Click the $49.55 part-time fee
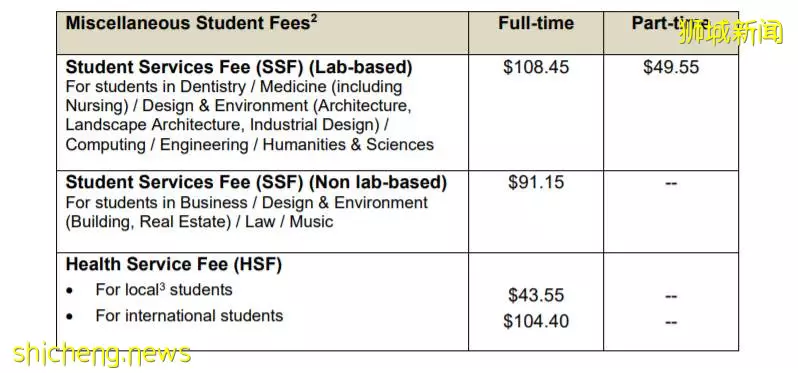 click(x=671, y=67)
